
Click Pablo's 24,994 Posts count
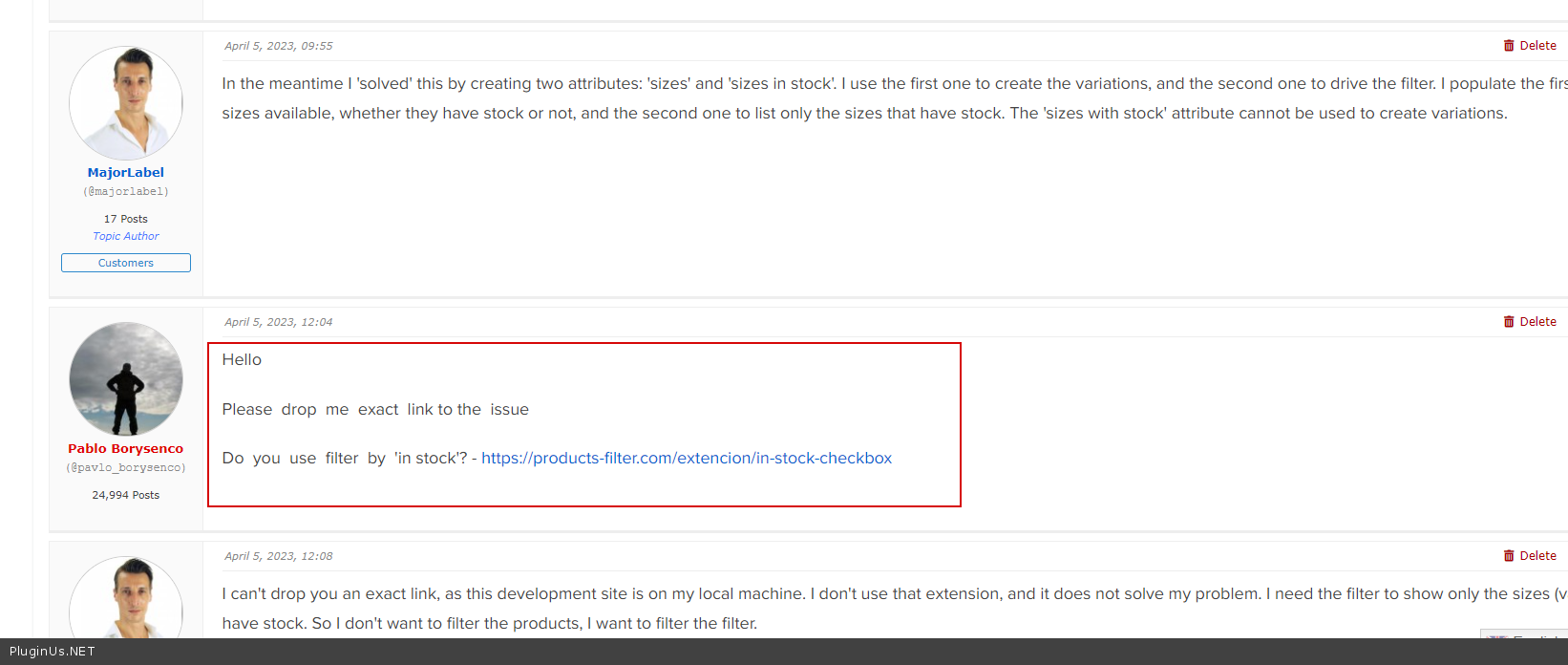click(x=126, y=495)
